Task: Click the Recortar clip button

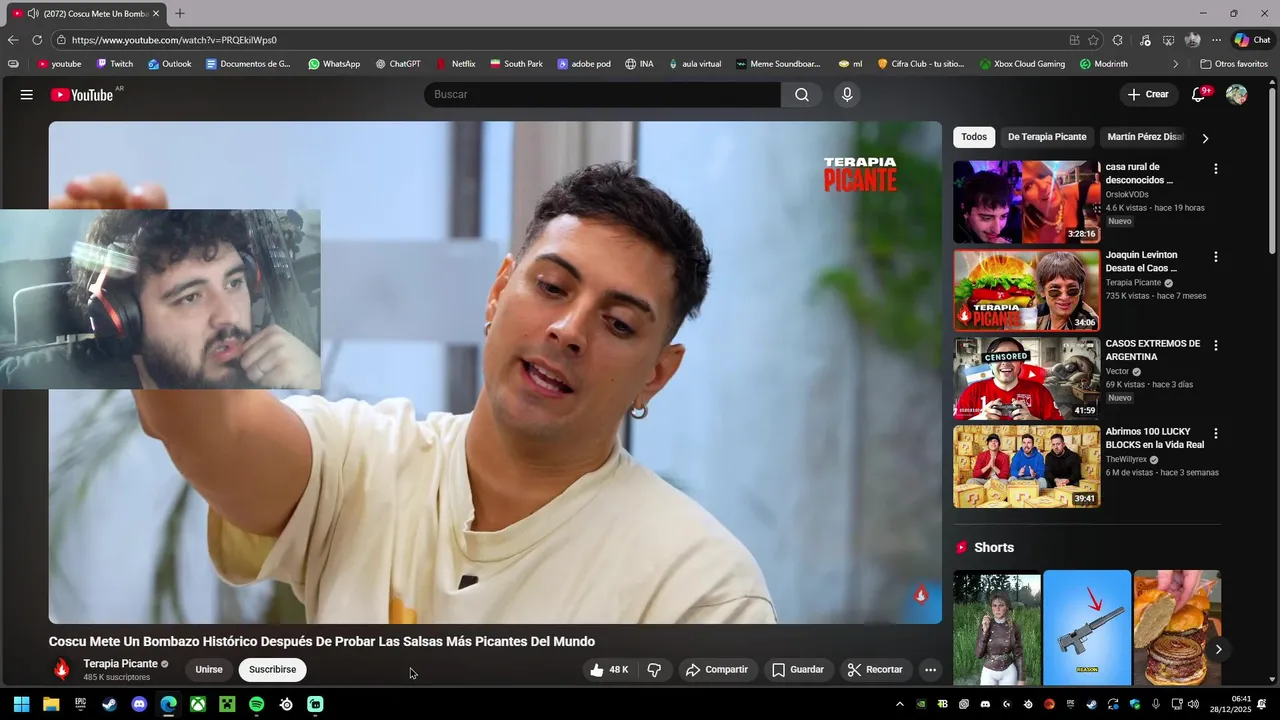Action: (x=875, y=670)
